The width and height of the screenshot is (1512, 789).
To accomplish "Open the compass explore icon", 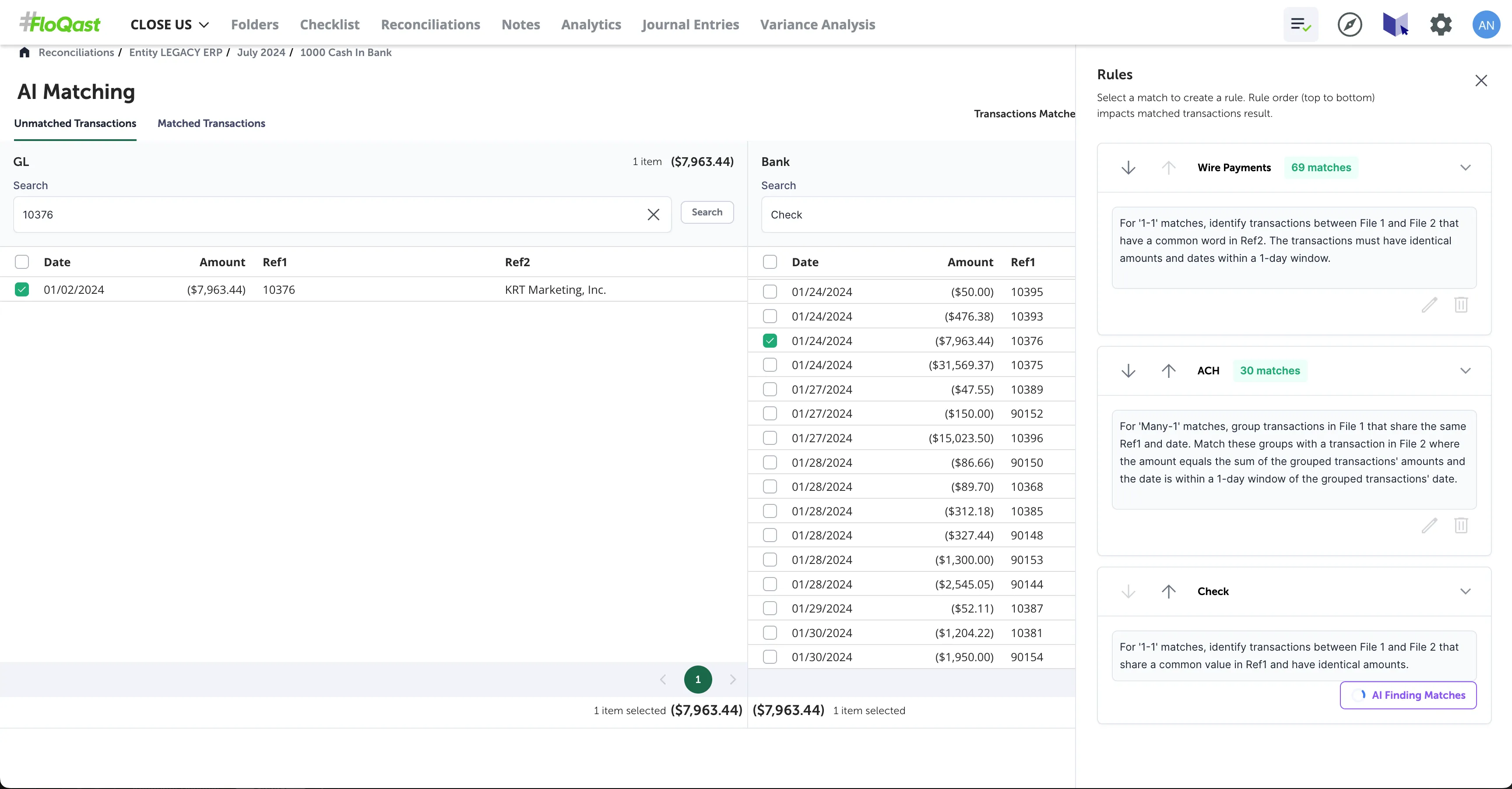I will coord(1350,25).
